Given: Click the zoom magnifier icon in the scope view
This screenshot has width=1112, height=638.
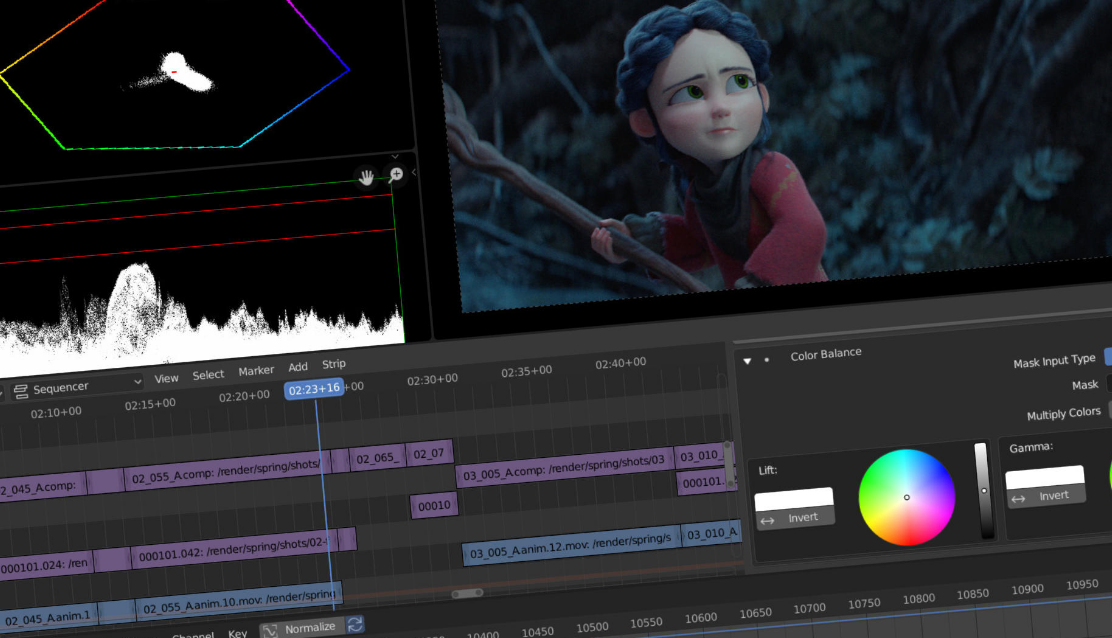Looking at the screenshot, I should [x=396, y=175].
